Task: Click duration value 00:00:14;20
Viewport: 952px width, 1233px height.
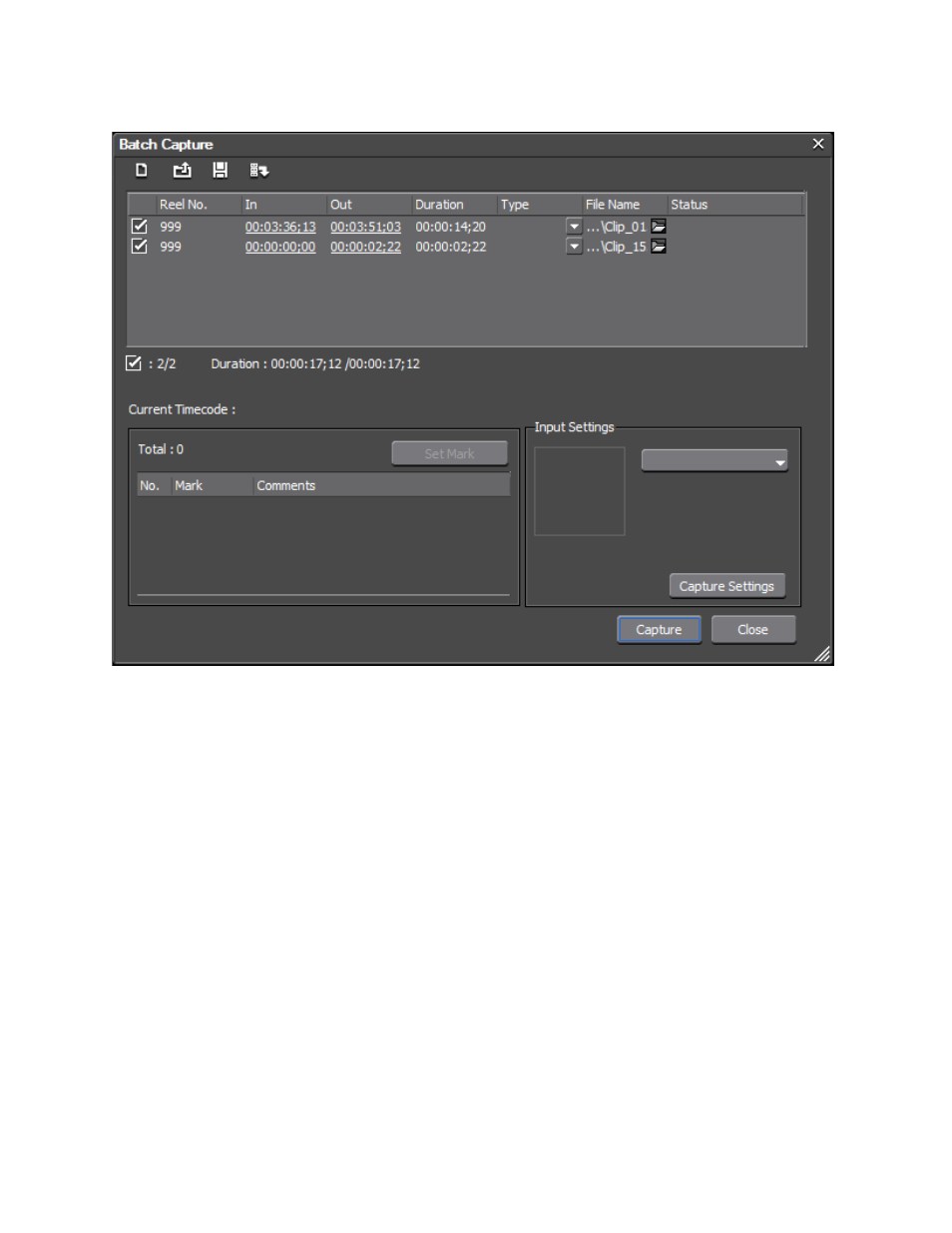Action: (451, 227)
